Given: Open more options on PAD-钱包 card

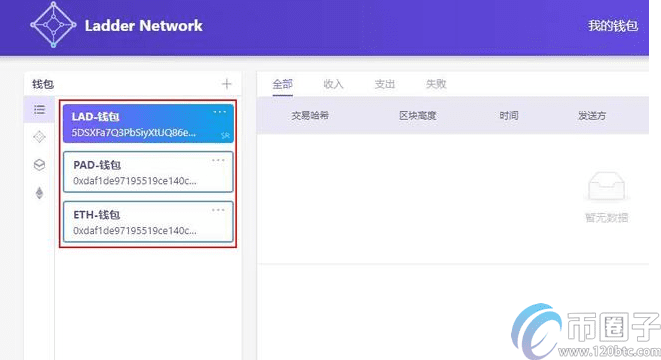Looking at the screenshot, I should coord(218,160).
